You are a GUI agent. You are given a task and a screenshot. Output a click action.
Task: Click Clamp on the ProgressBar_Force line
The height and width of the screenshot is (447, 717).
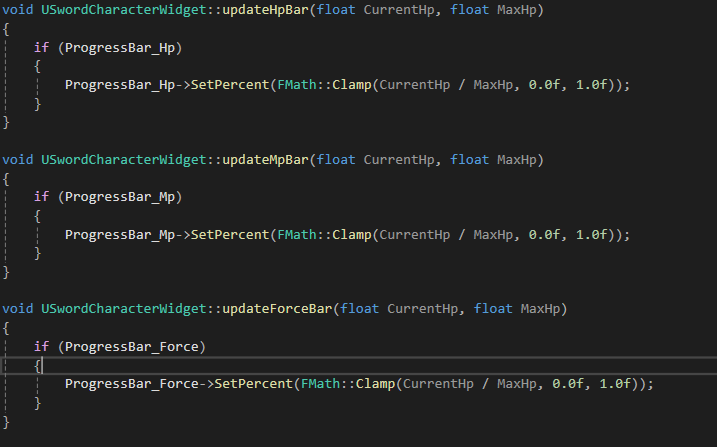click(376, 383)
